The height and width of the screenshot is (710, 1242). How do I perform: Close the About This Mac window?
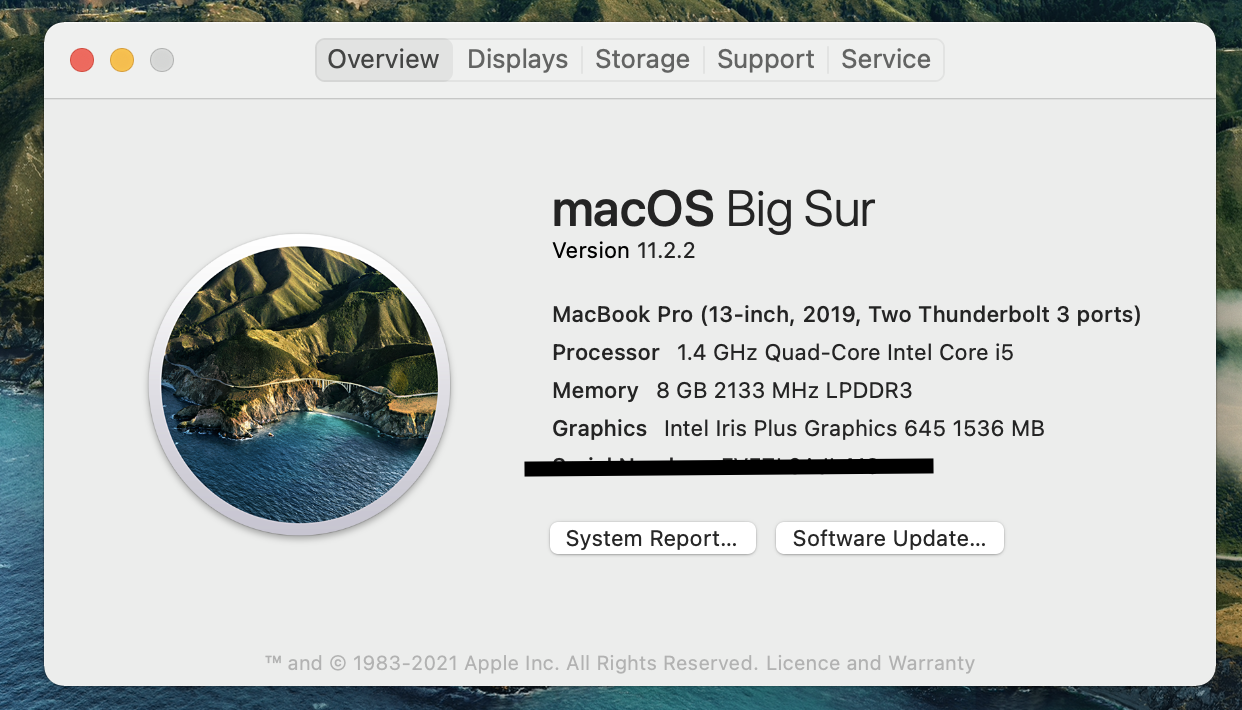tap(82, 60)
